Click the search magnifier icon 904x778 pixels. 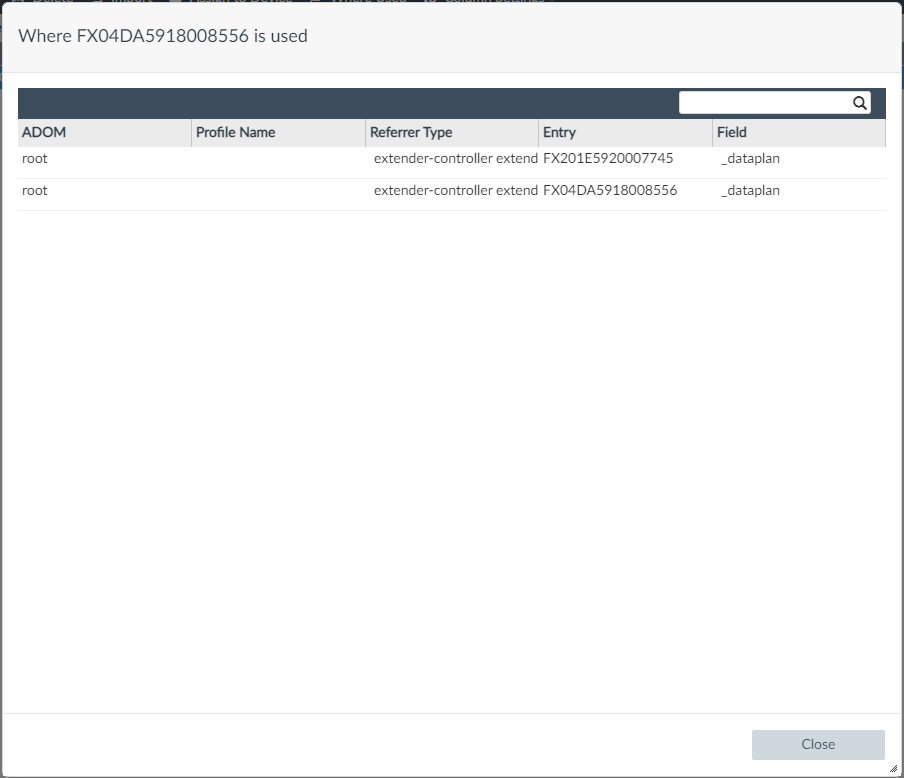[860, 103]
